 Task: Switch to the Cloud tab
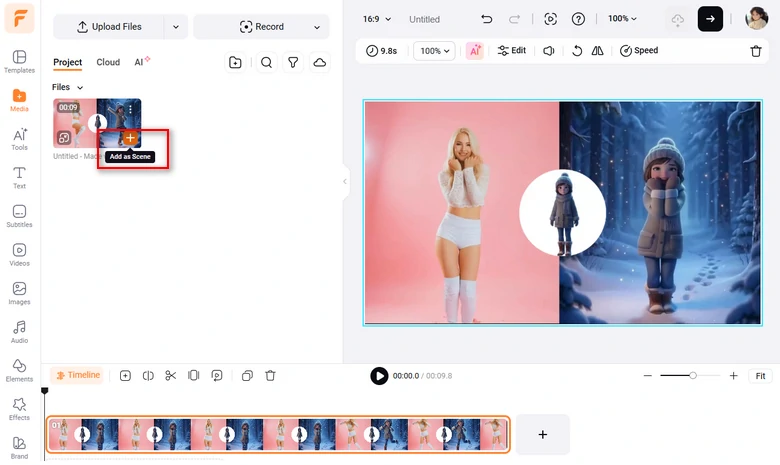click(x=108, y=62)
